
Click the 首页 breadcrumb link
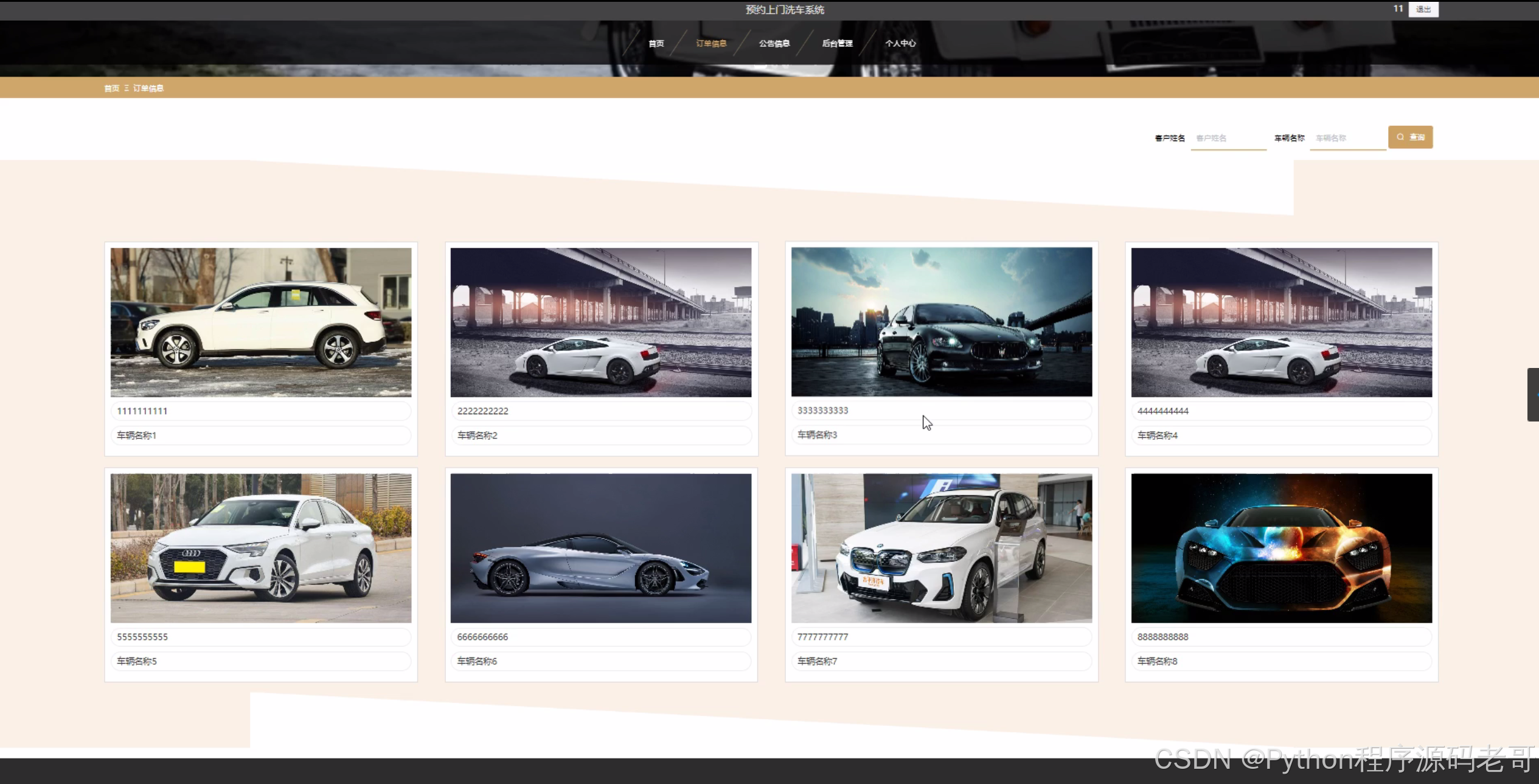click(111, 88)
